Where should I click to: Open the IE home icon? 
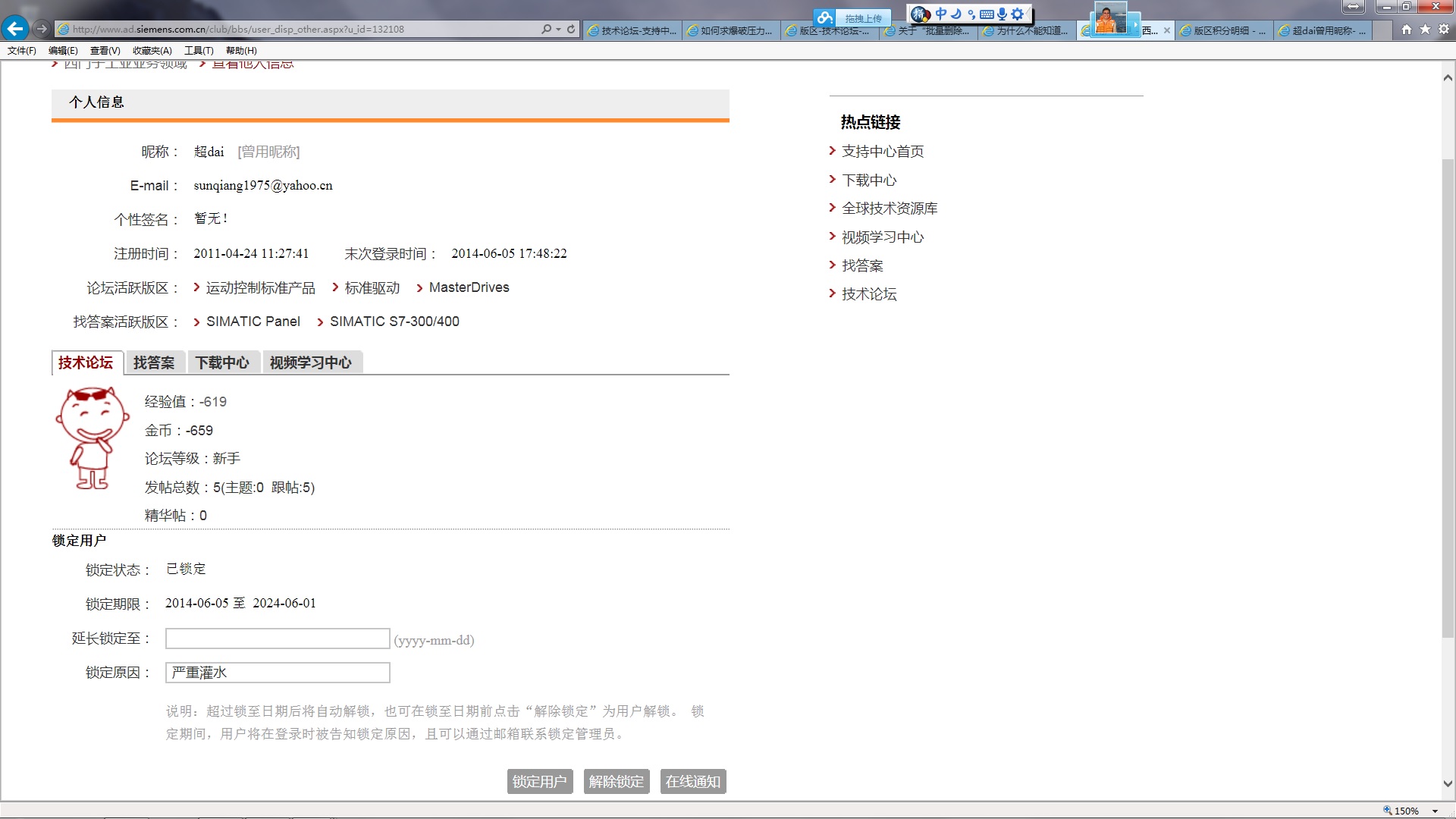point(1407,29)
